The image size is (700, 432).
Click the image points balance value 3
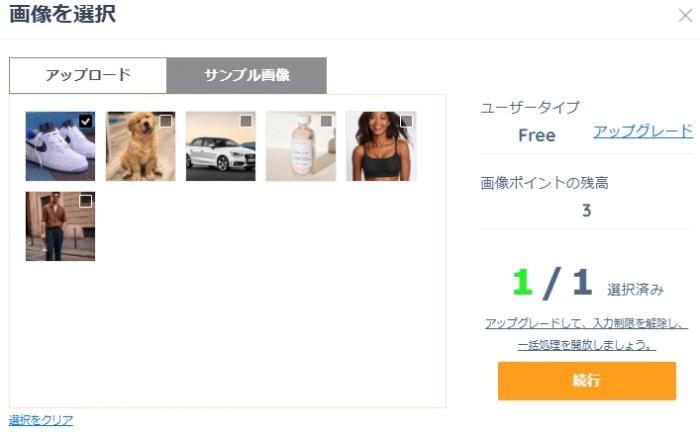[586, 210]
